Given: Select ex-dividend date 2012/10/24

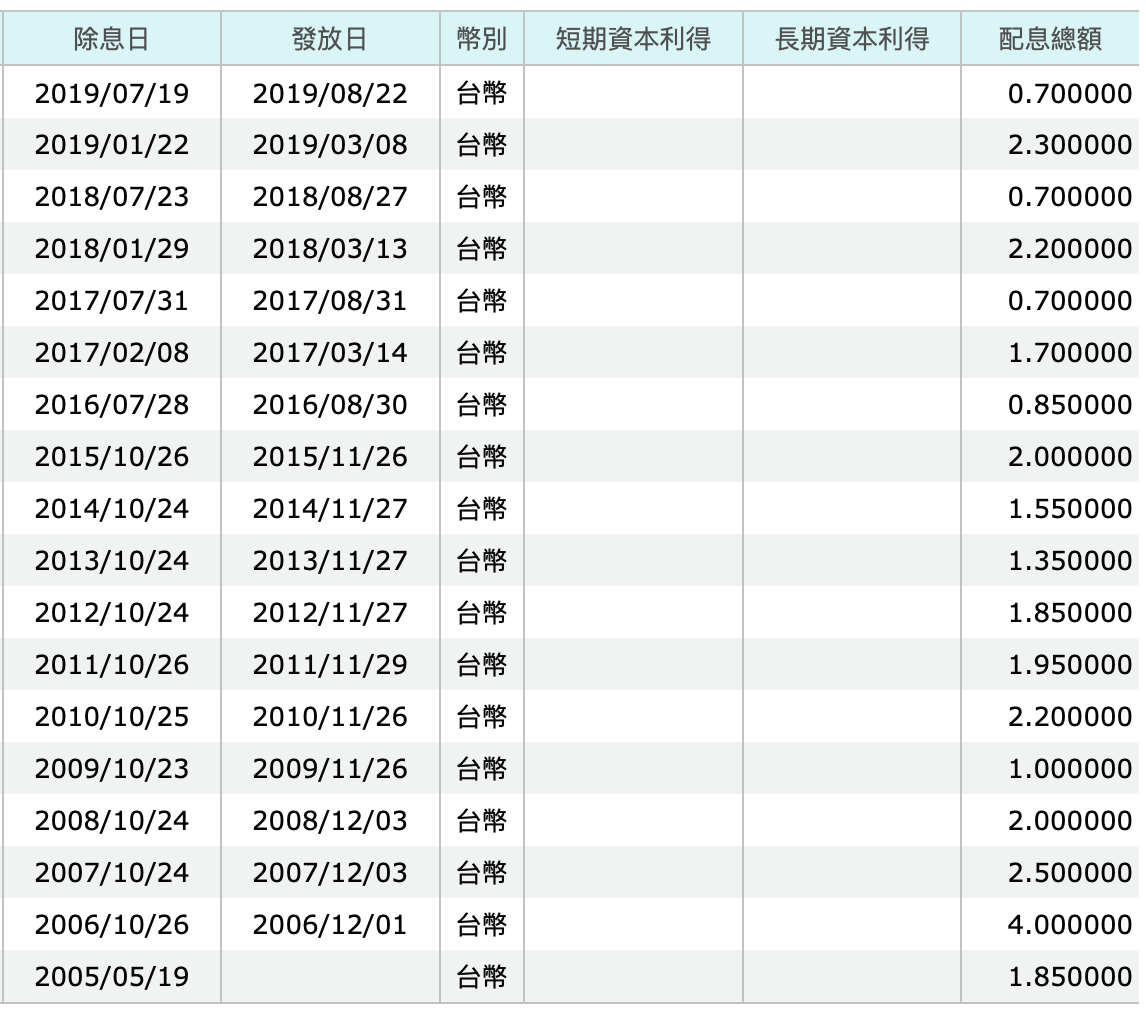Looking at the screenshot, I should pos(112,612).
